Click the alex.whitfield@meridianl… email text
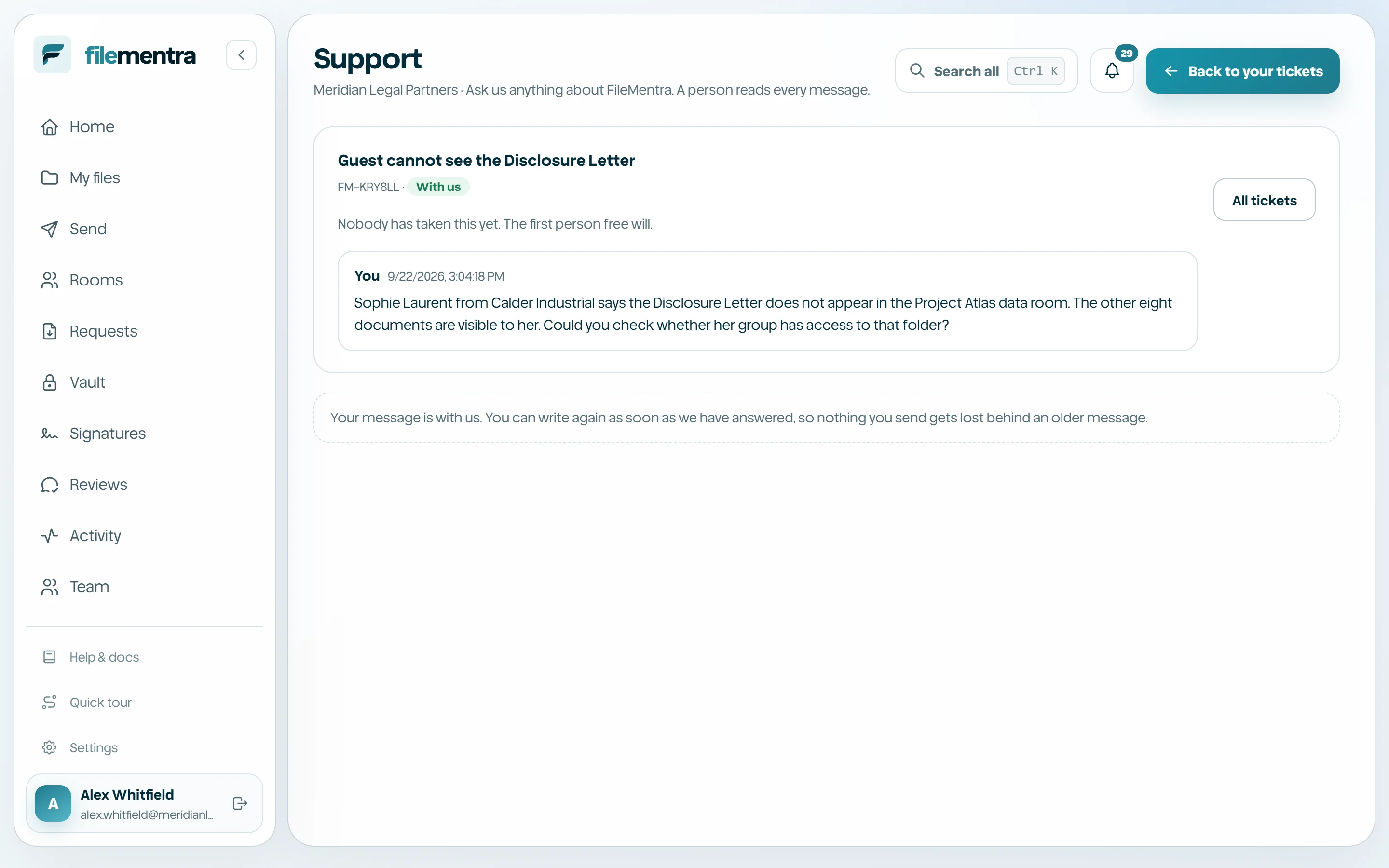Image resolution: width=1389 pixels, height=868 pixels. [146, 814]
